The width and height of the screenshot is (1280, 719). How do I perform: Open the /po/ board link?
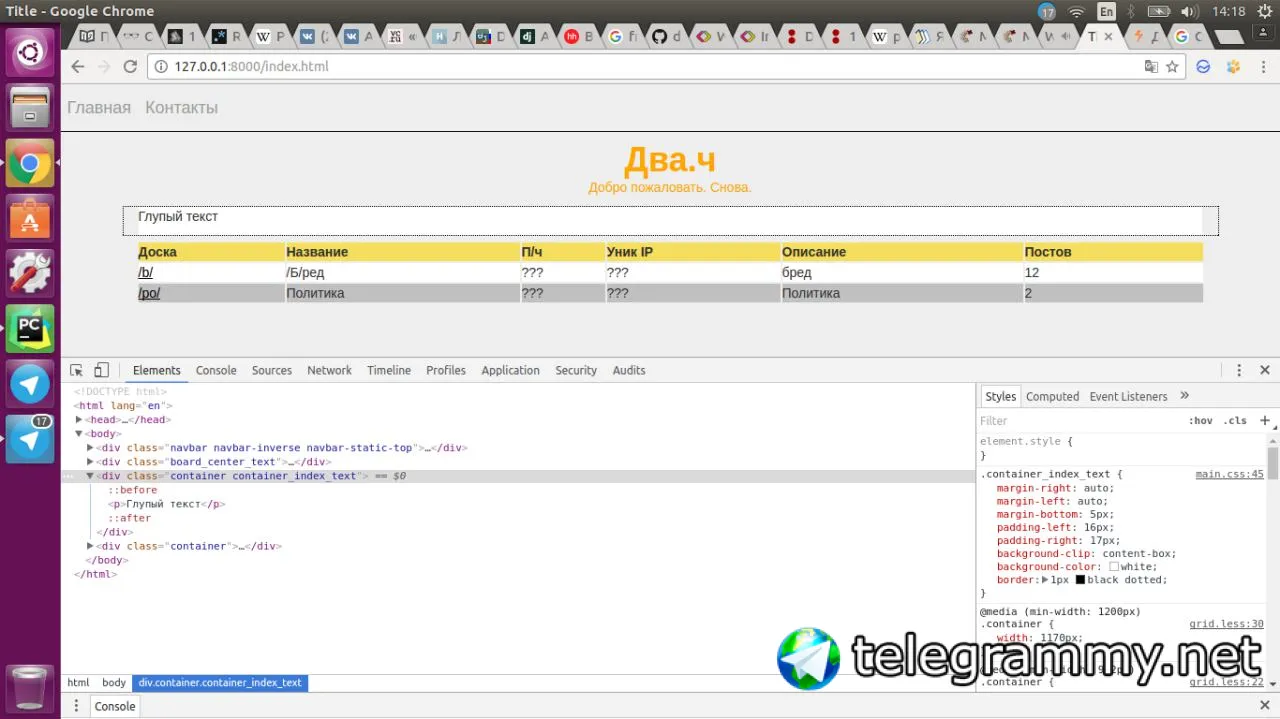click(x=149, y=293)
